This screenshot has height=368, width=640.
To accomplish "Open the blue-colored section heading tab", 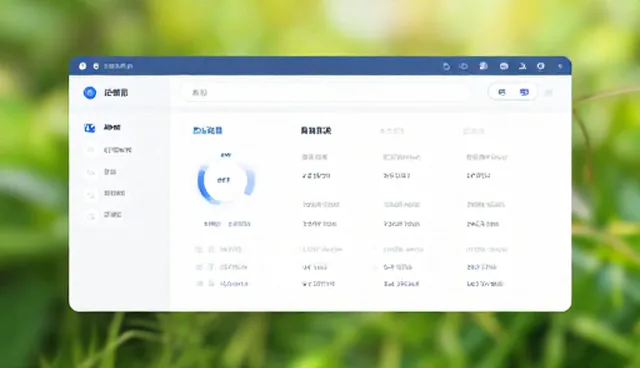I will click(208, 131).
